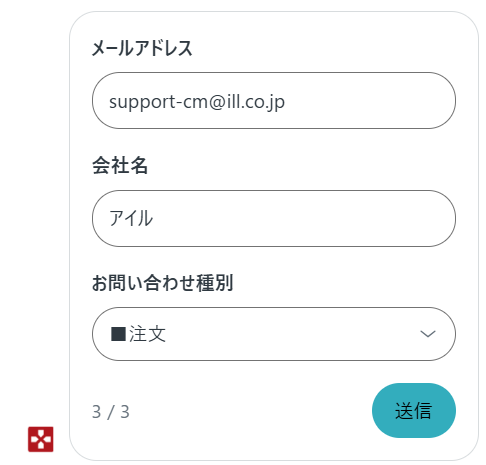Select the ■注文 option text
Image resolution: width=486 pixels, height=465 pixels.
point(138,334)
